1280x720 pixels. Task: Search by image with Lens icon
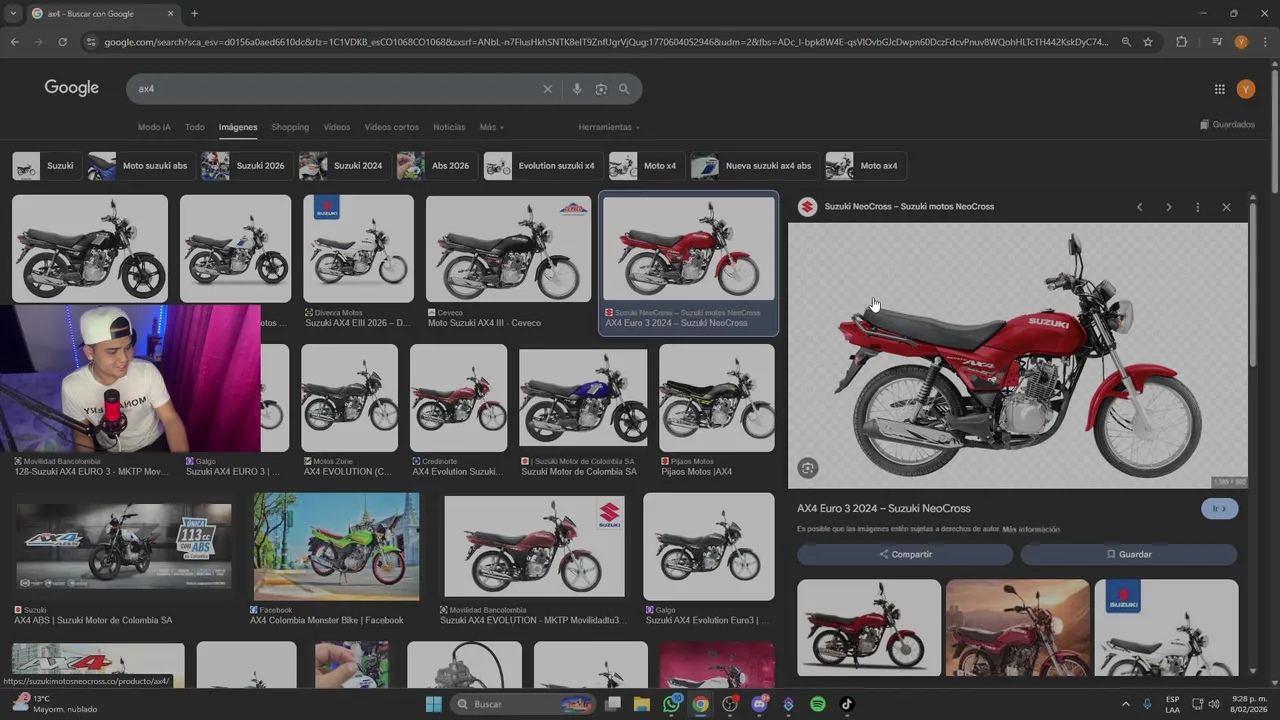coord(600,89)
